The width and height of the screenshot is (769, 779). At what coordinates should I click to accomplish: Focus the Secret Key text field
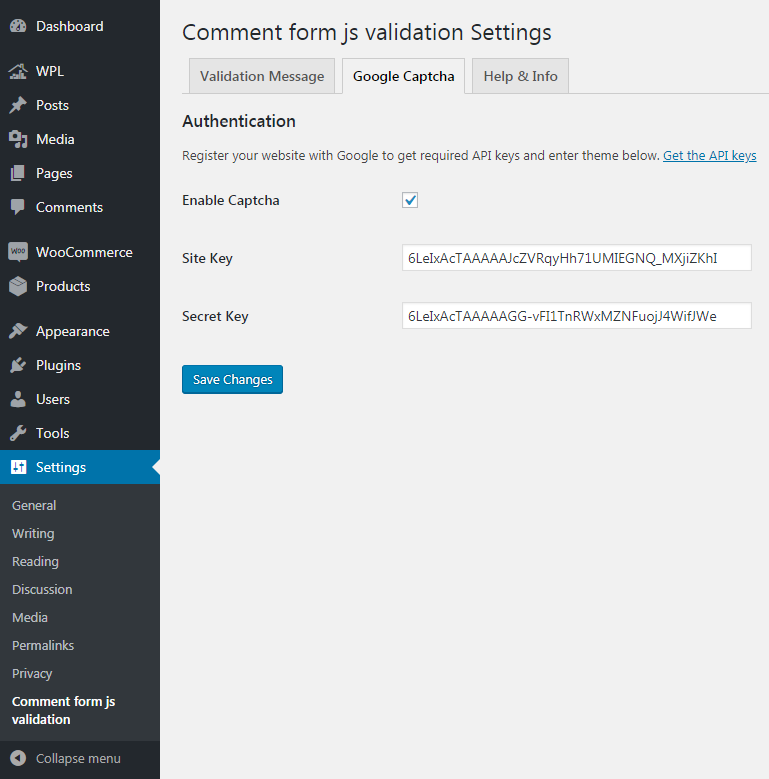coord(577,316)
